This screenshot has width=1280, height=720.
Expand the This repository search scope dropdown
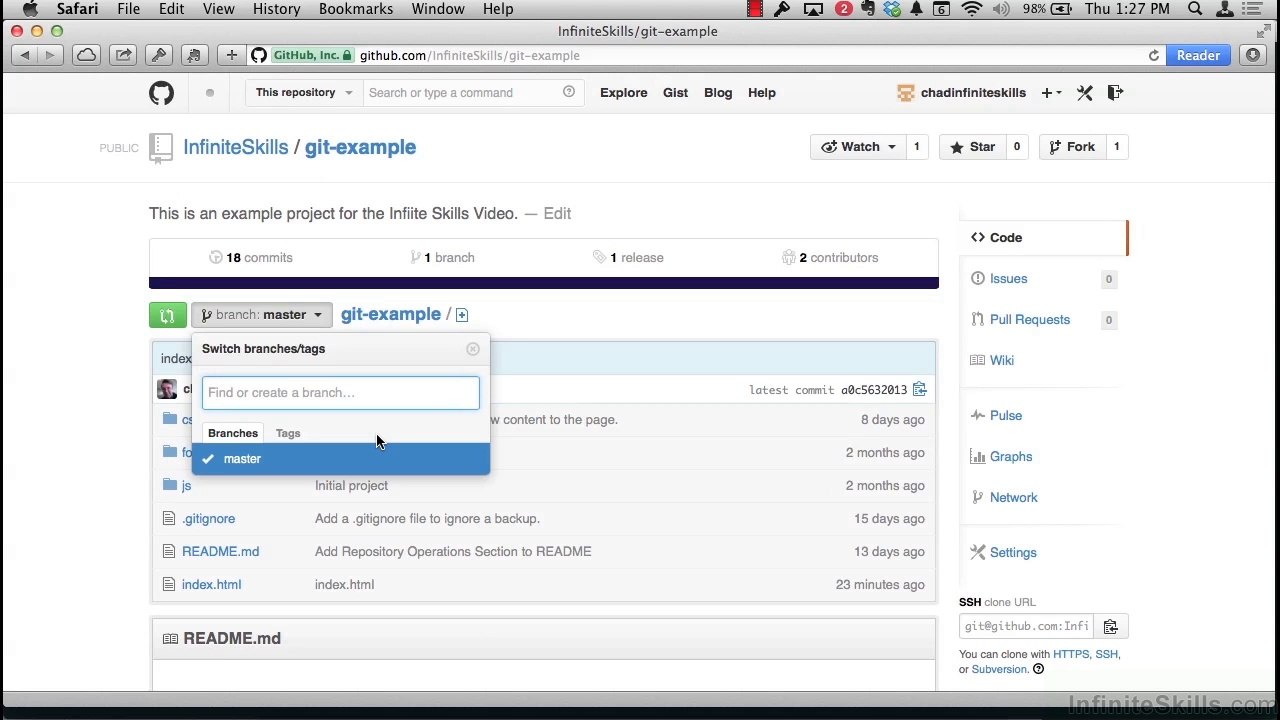click(303, 93)
